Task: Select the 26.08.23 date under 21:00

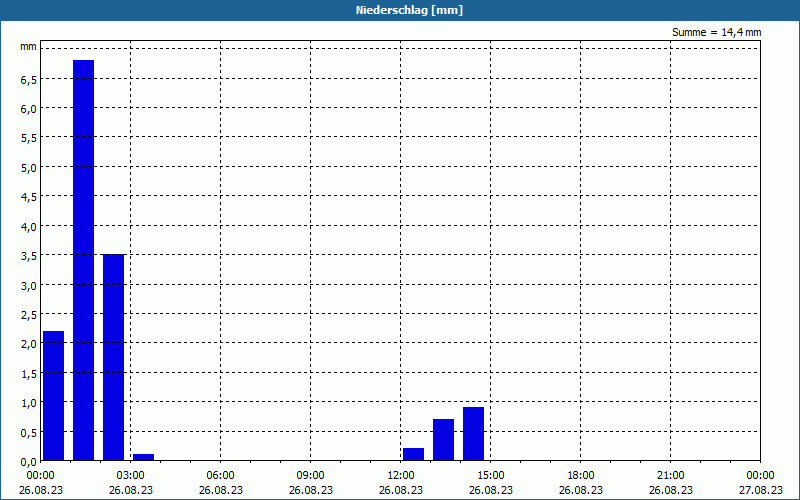Action: (670, 490)
